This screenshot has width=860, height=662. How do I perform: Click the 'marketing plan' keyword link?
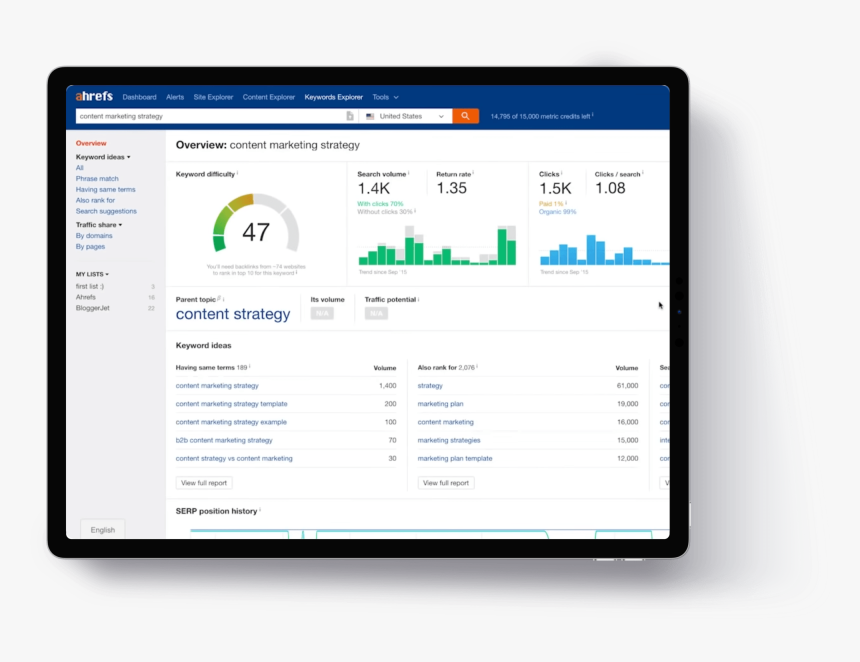click(440, 404)
